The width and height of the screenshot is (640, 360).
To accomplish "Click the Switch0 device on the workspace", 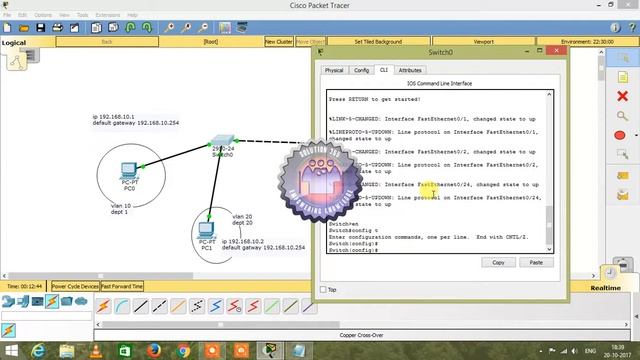I will click(222, 141).
